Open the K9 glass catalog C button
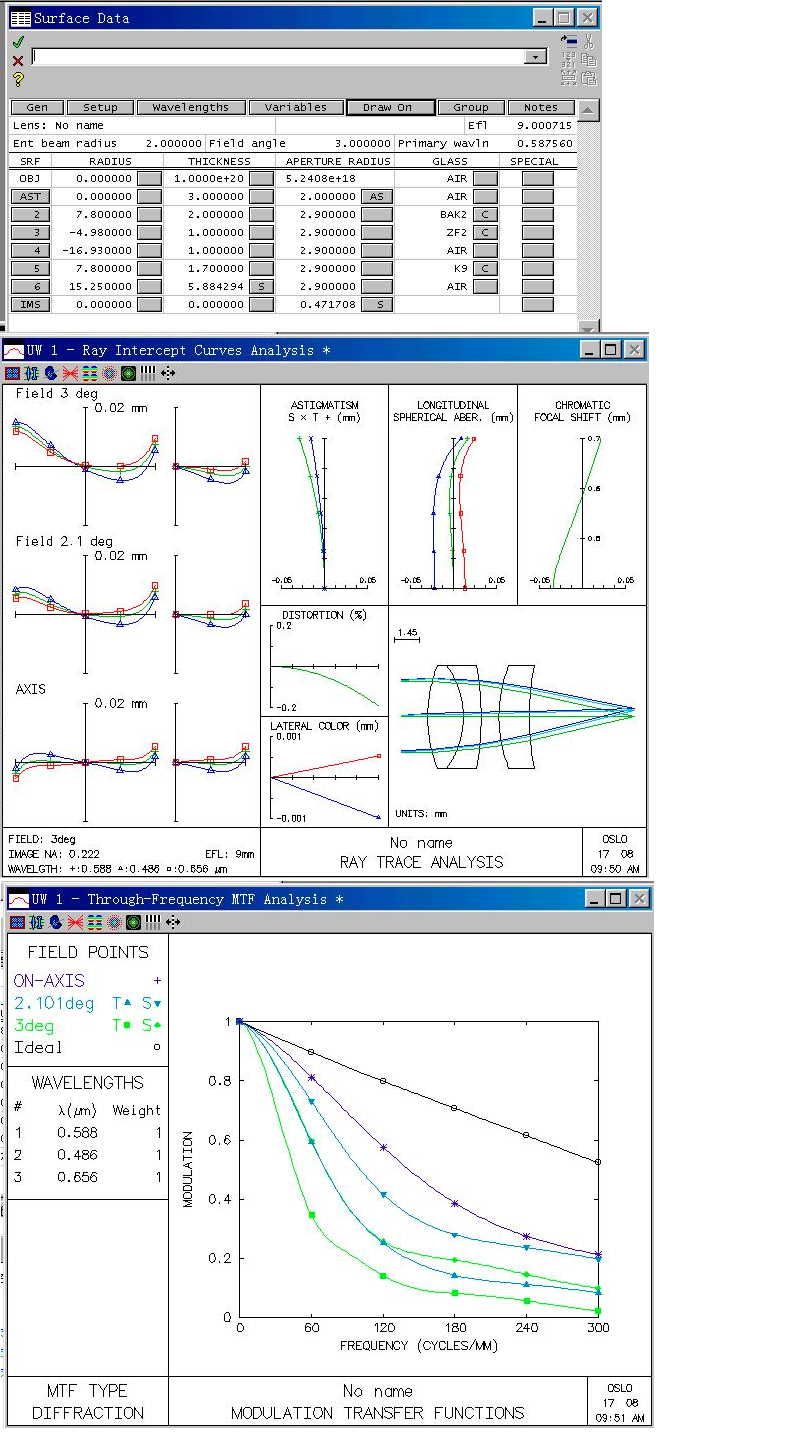 pyautogui.click(x=485, y=268)
